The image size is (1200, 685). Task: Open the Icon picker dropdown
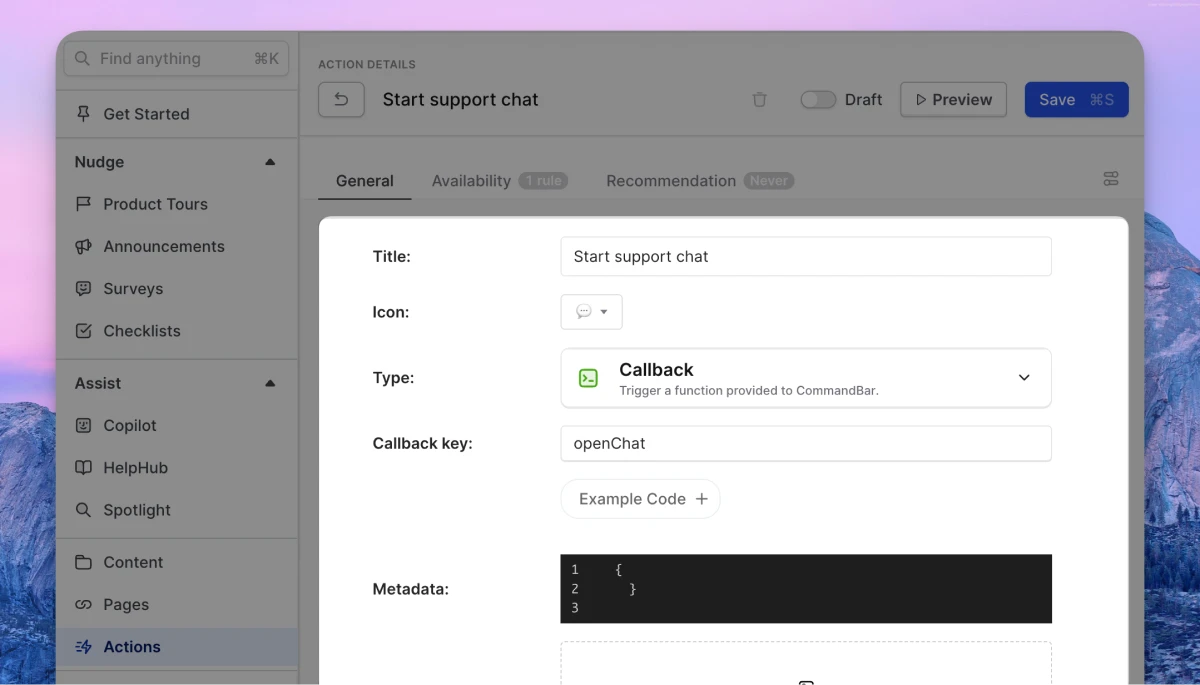click(592, 312)
